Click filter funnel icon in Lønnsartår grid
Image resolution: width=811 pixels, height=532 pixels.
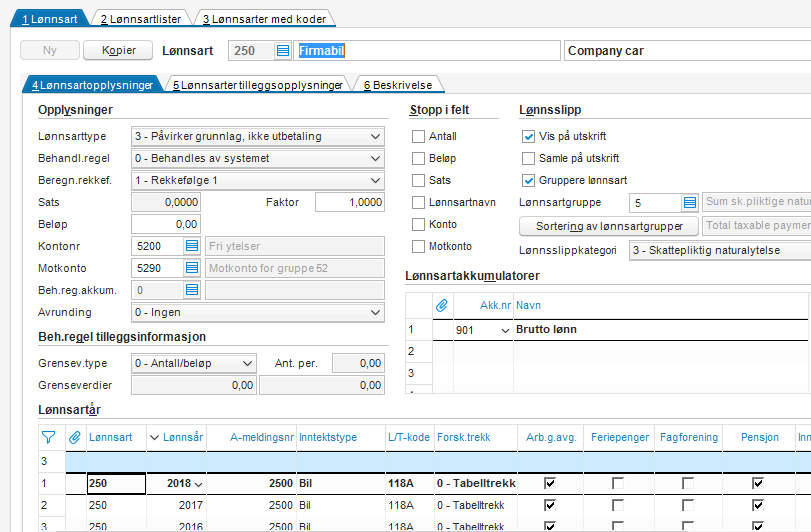[48, 436]
